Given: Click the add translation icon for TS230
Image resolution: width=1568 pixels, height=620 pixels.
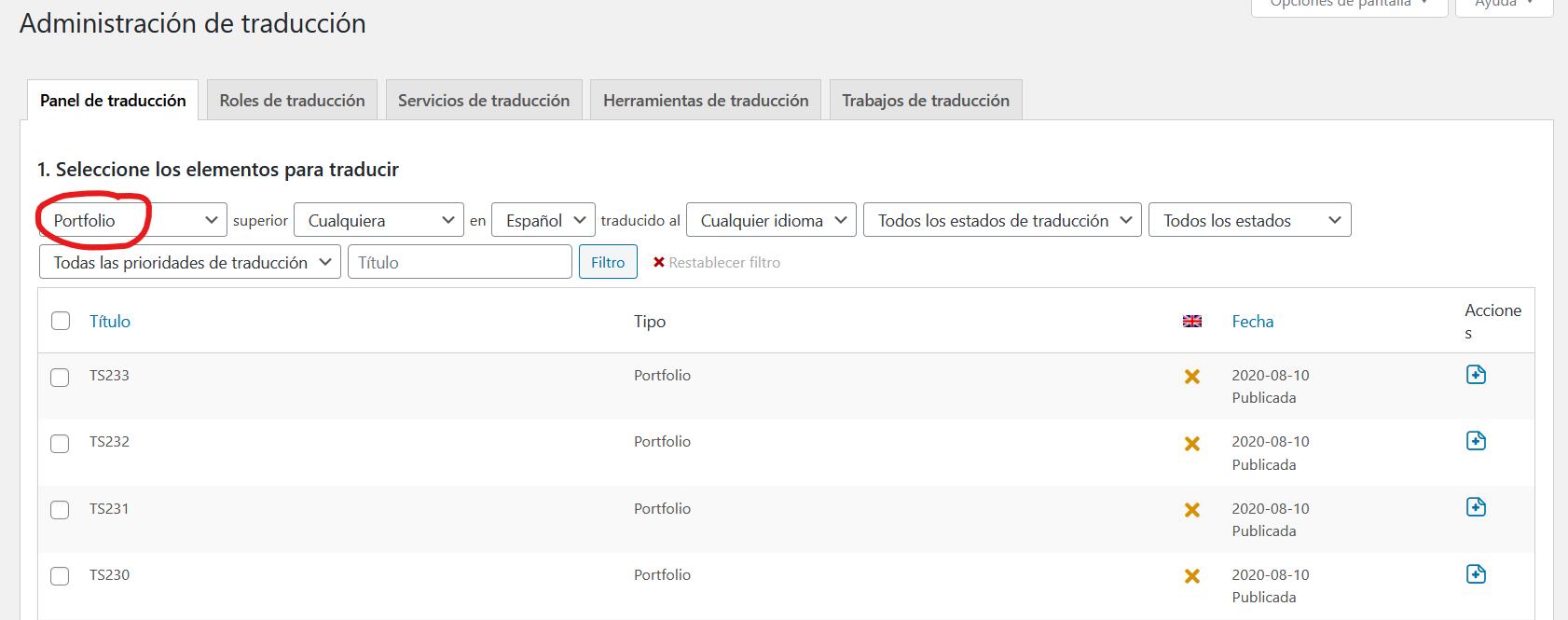Looking at the screenshot, I should pyautogui.click(x=1476, y=573).
